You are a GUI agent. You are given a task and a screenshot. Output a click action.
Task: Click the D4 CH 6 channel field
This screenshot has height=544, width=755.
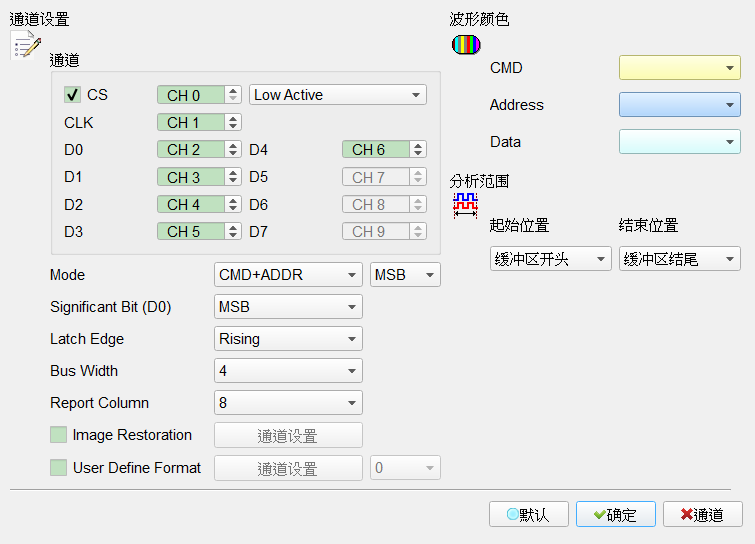click(x=376, y=150)
